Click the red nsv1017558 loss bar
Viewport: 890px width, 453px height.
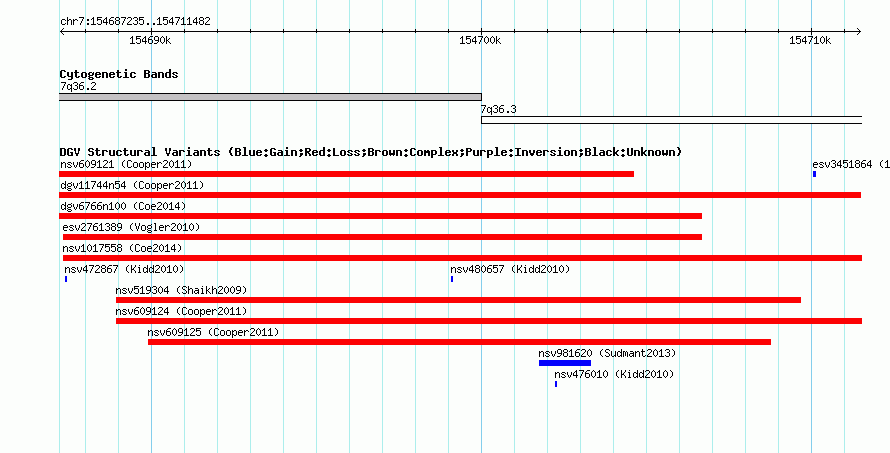pos(463,258)
